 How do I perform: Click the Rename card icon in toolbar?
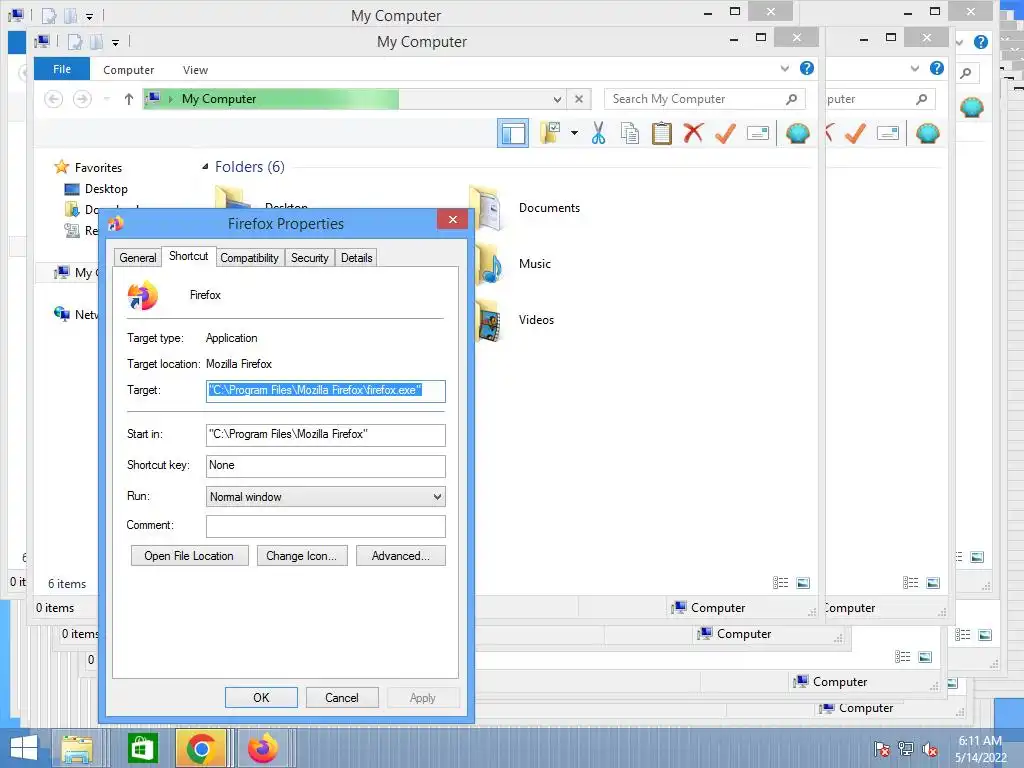click(758, 133)
